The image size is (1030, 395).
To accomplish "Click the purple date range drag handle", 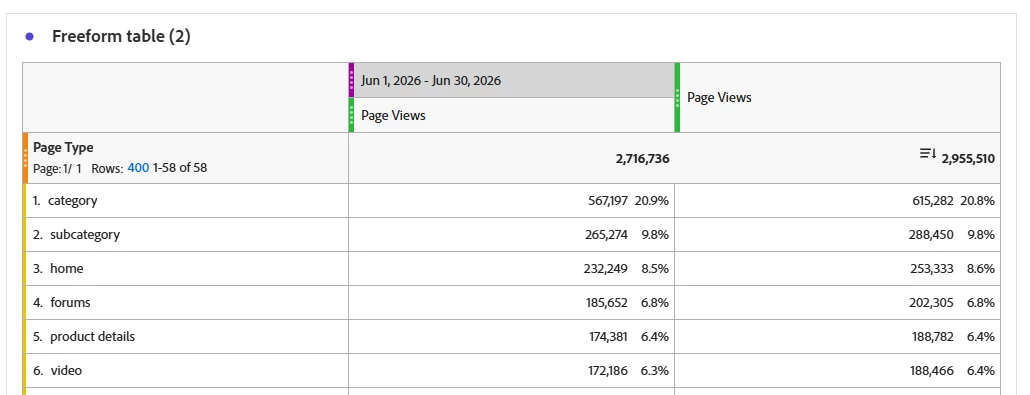I will click(x=351, y=80).
